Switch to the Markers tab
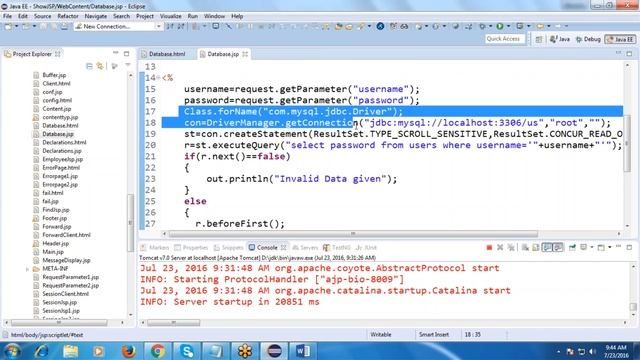Image resolution: width=640 pixels, height=360 pixels. click(x=155, y=248)
